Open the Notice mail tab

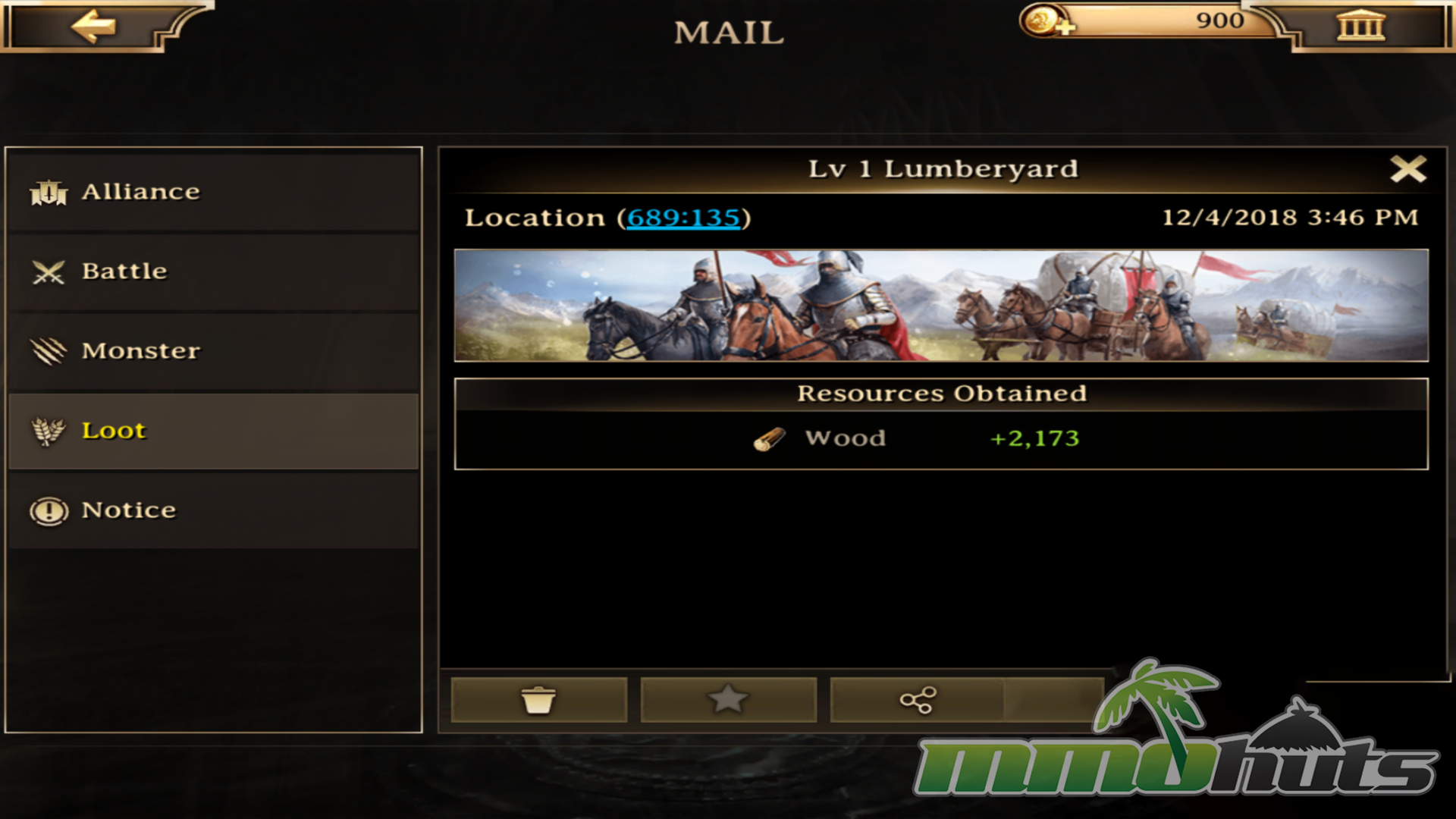(x=214, y=510)
